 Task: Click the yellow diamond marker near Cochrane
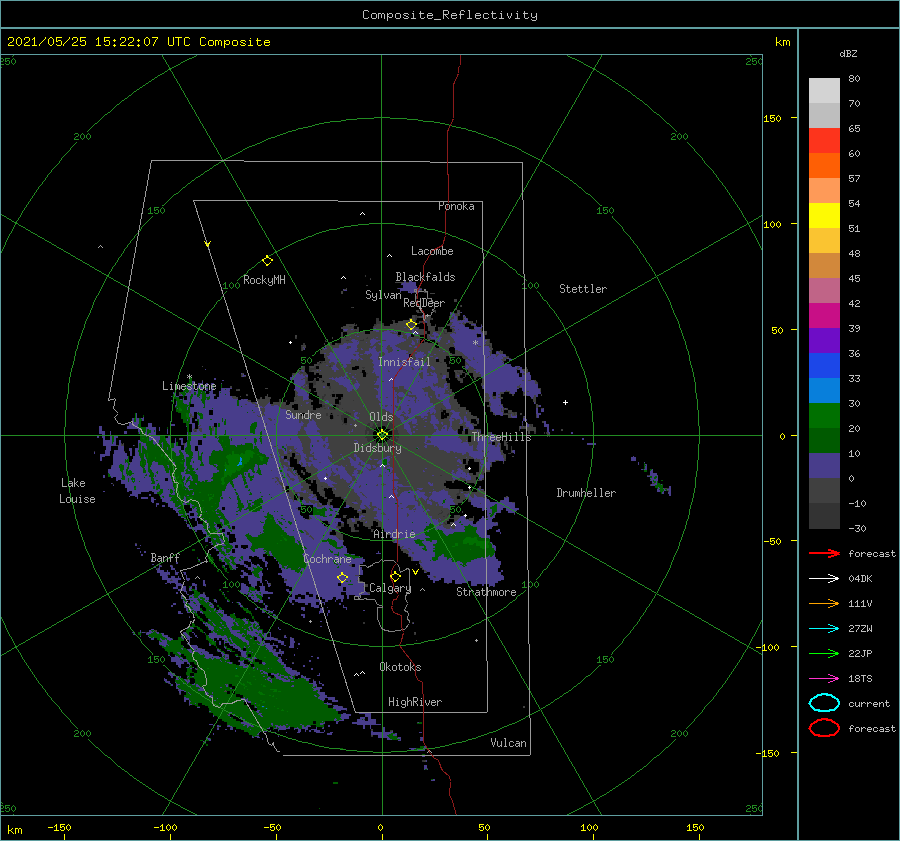tap(342, 578)
